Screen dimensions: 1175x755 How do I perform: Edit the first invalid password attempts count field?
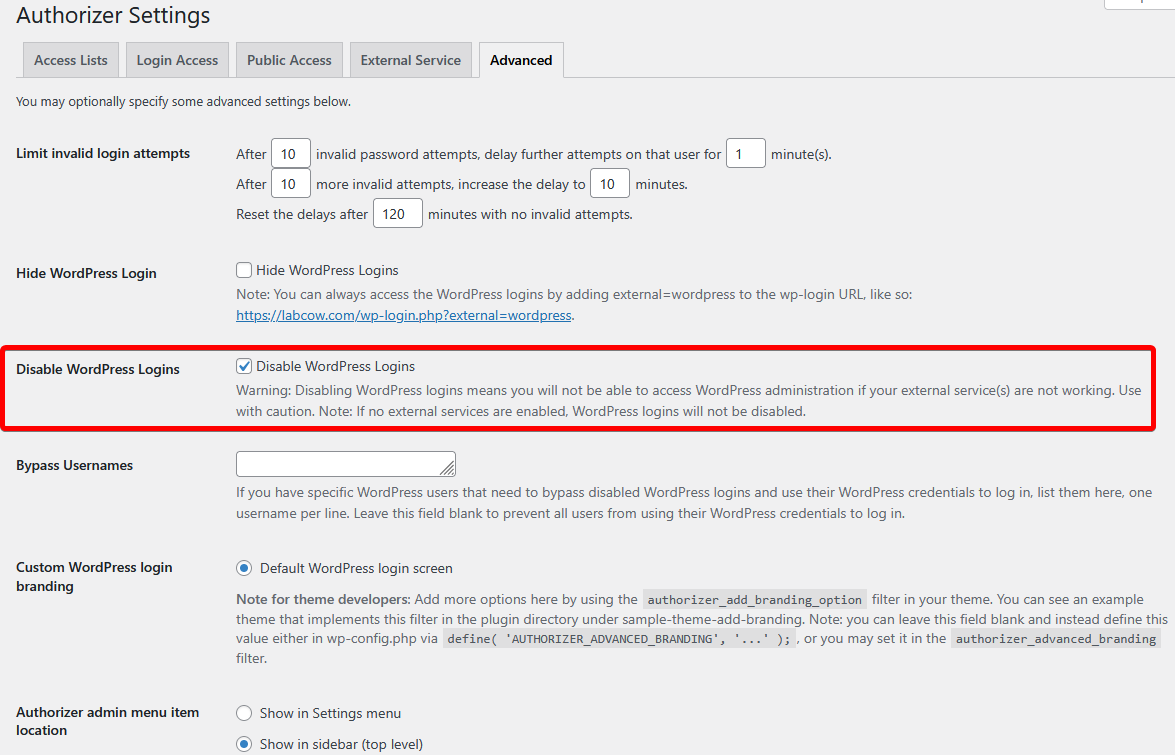[x=291, y=154]
